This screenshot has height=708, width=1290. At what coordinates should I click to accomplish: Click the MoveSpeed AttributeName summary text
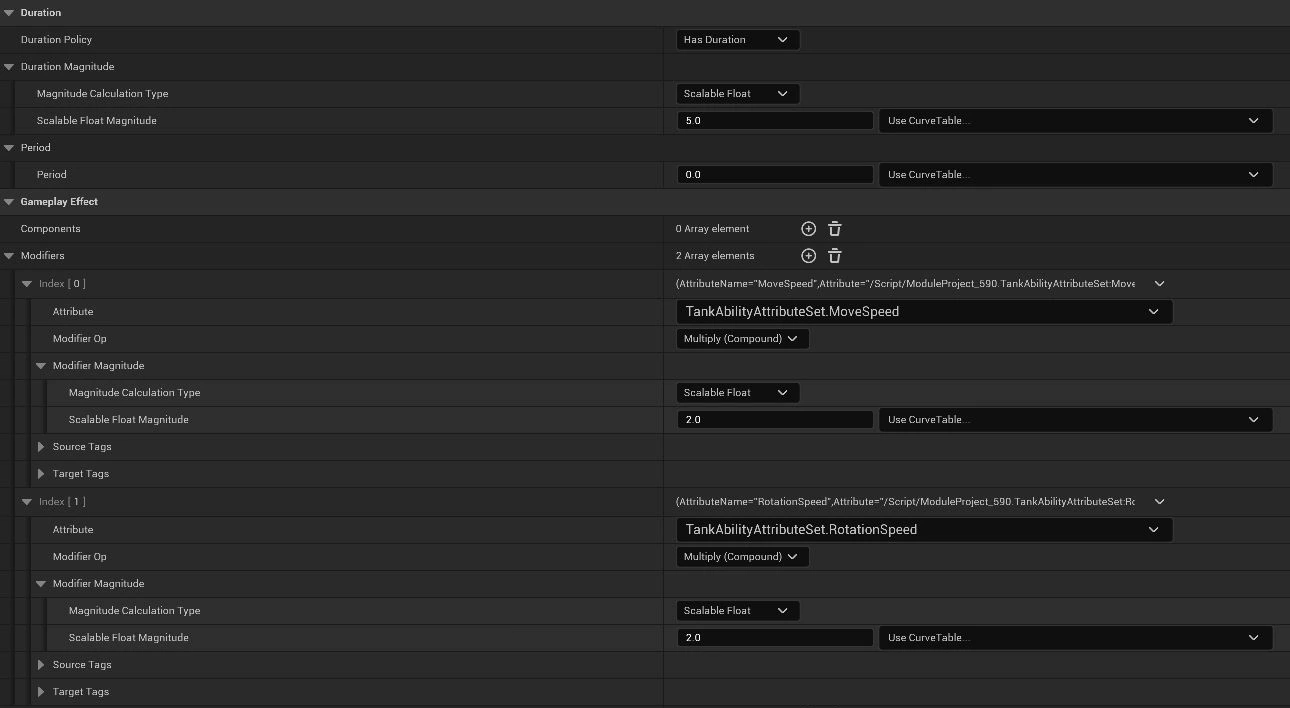point(905,284)
